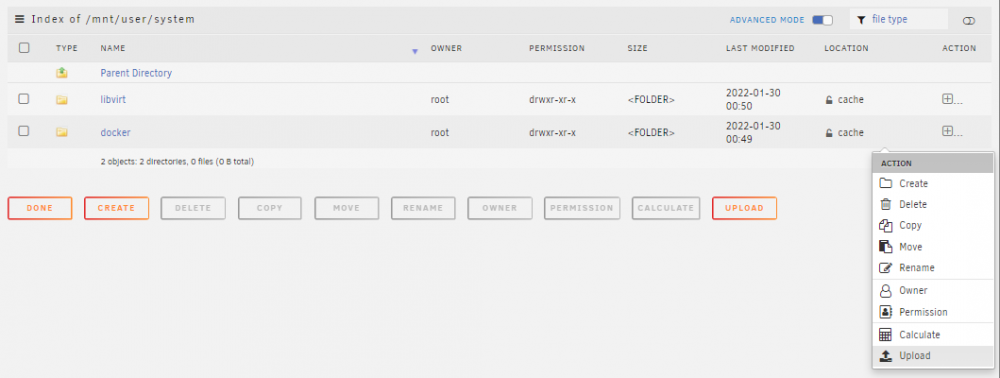Click the hamburger menu icon beside Index
The image size is (1000, 378).
[x=20, y=20]
